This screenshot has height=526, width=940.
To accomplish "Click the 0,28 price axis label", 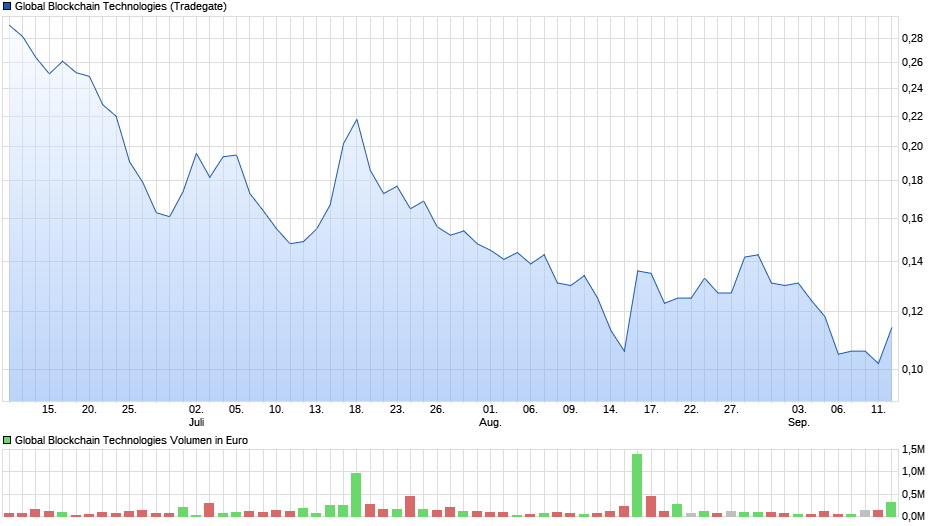I will pyautogui.click(x=912, y=38).
